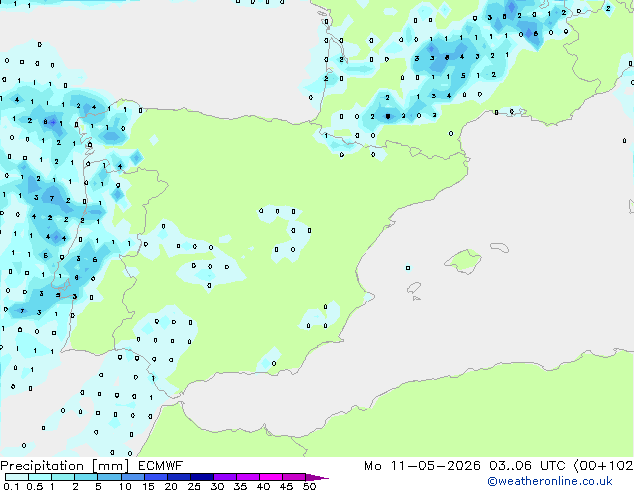Click the '10' legend scale label
The image size is (634, 490).
(x=125, y=486)
